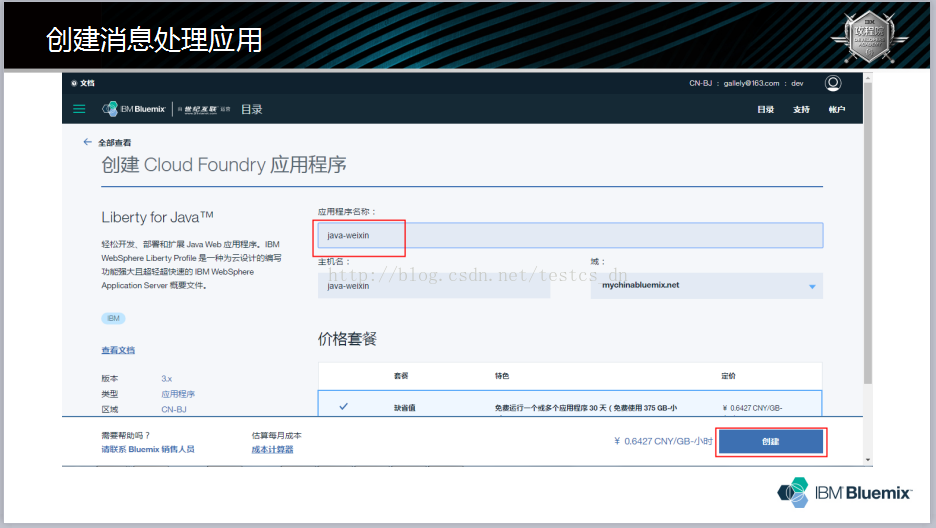Click the 价格套餐 section heading
The image size is (936, 528).
pyautogui.click(x=347, y=339)
